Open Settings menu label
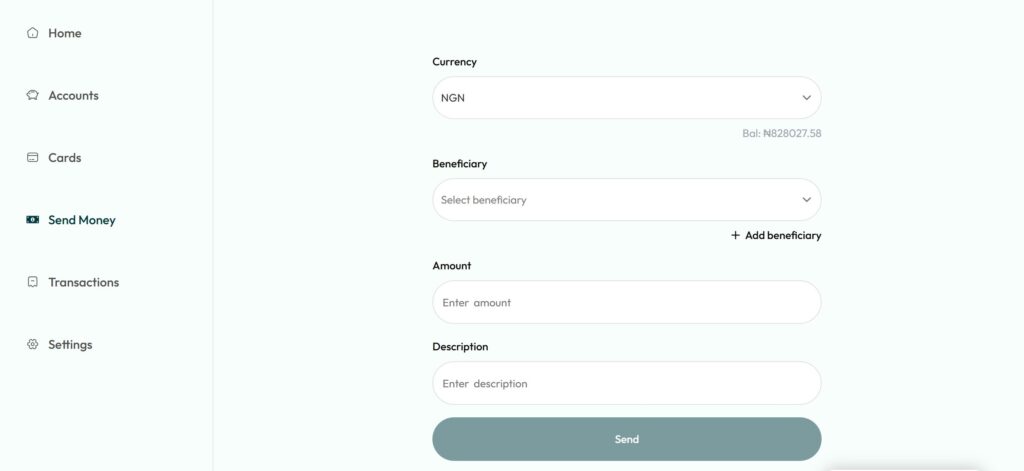 click(70, 345)
